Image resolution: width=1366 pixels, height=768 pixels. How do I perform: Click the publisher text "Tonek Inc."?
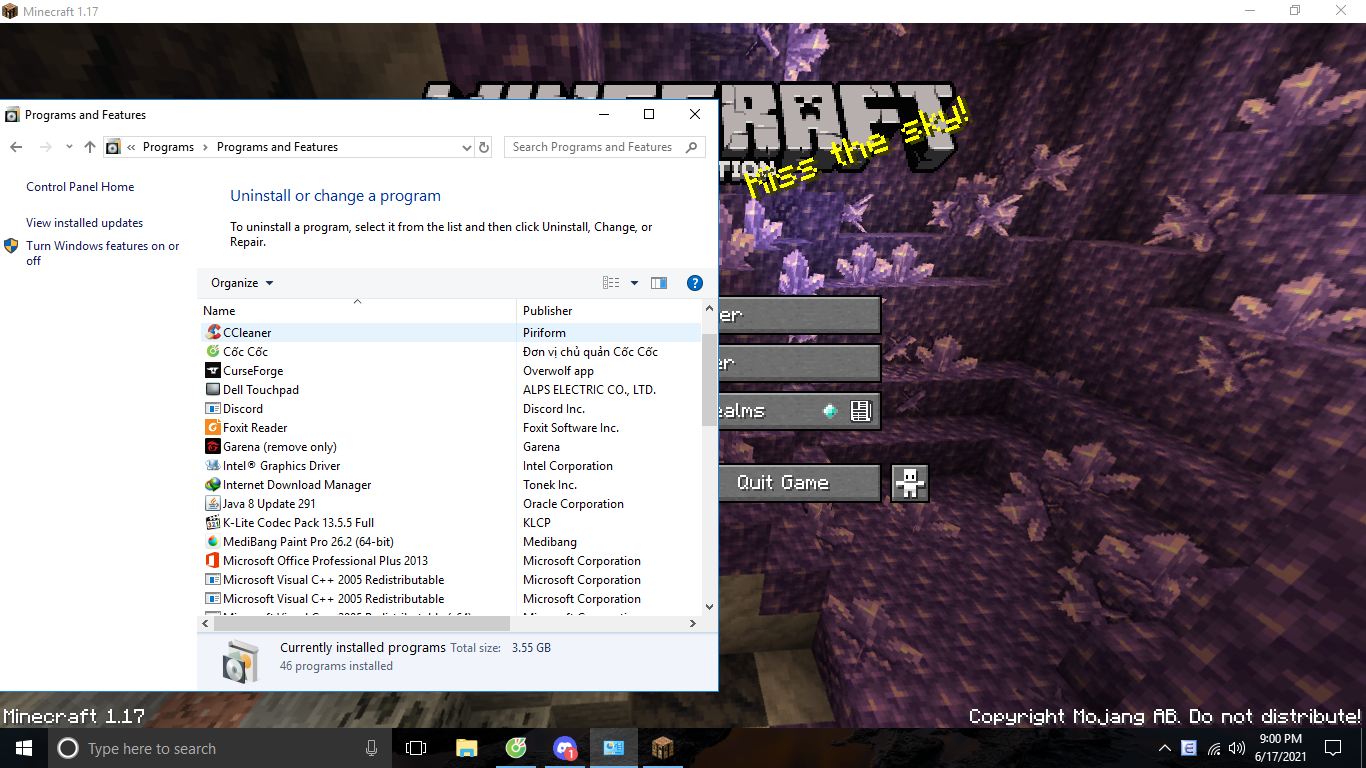(x=550, y=485)
